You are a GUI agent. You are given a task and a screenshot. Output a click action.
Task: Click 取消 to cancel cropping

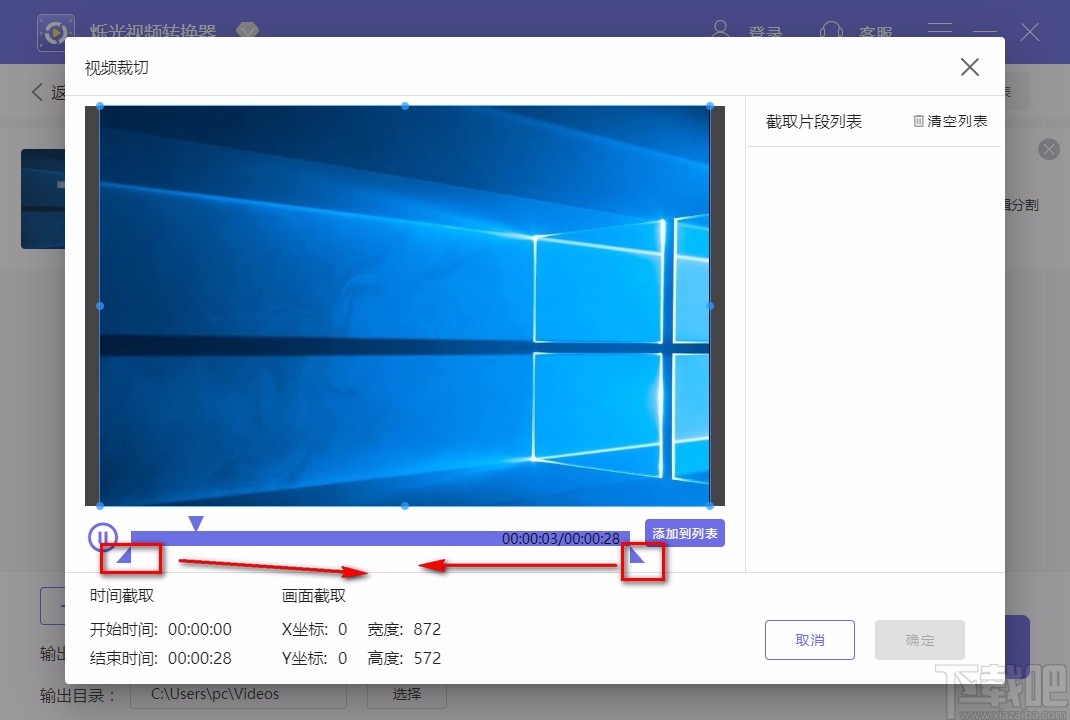(x=809, y=639)
